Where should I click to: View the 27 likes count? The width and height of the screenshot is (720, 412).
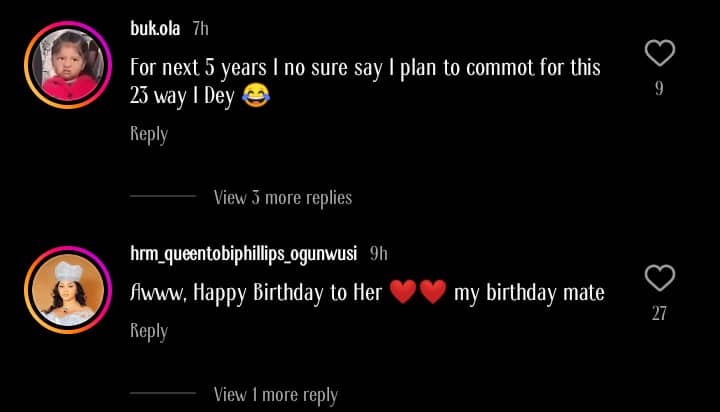coord(659,313)
